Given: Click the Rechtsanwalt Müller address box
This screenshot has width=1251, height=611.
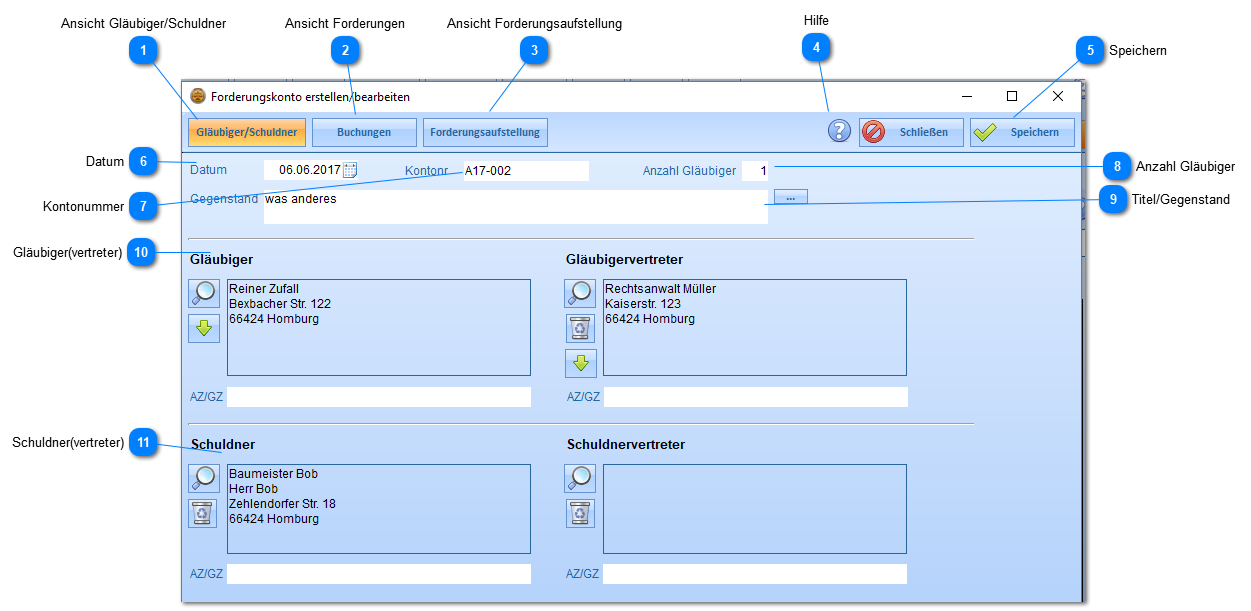Looking at the screenshot, I should click(x=755, y=327).
